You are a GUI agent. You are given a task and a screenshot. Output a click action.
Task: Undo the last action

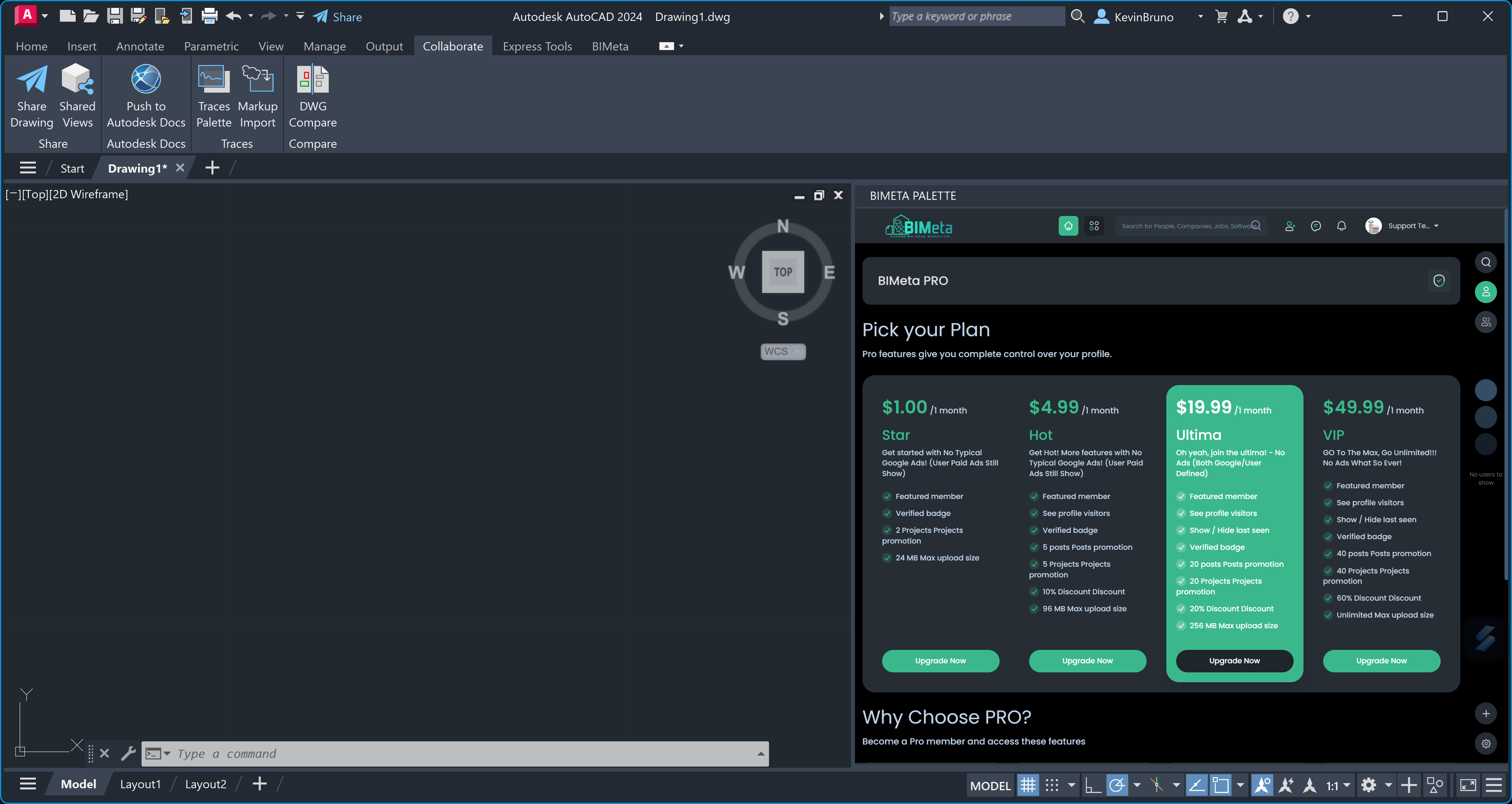(234, 16)
